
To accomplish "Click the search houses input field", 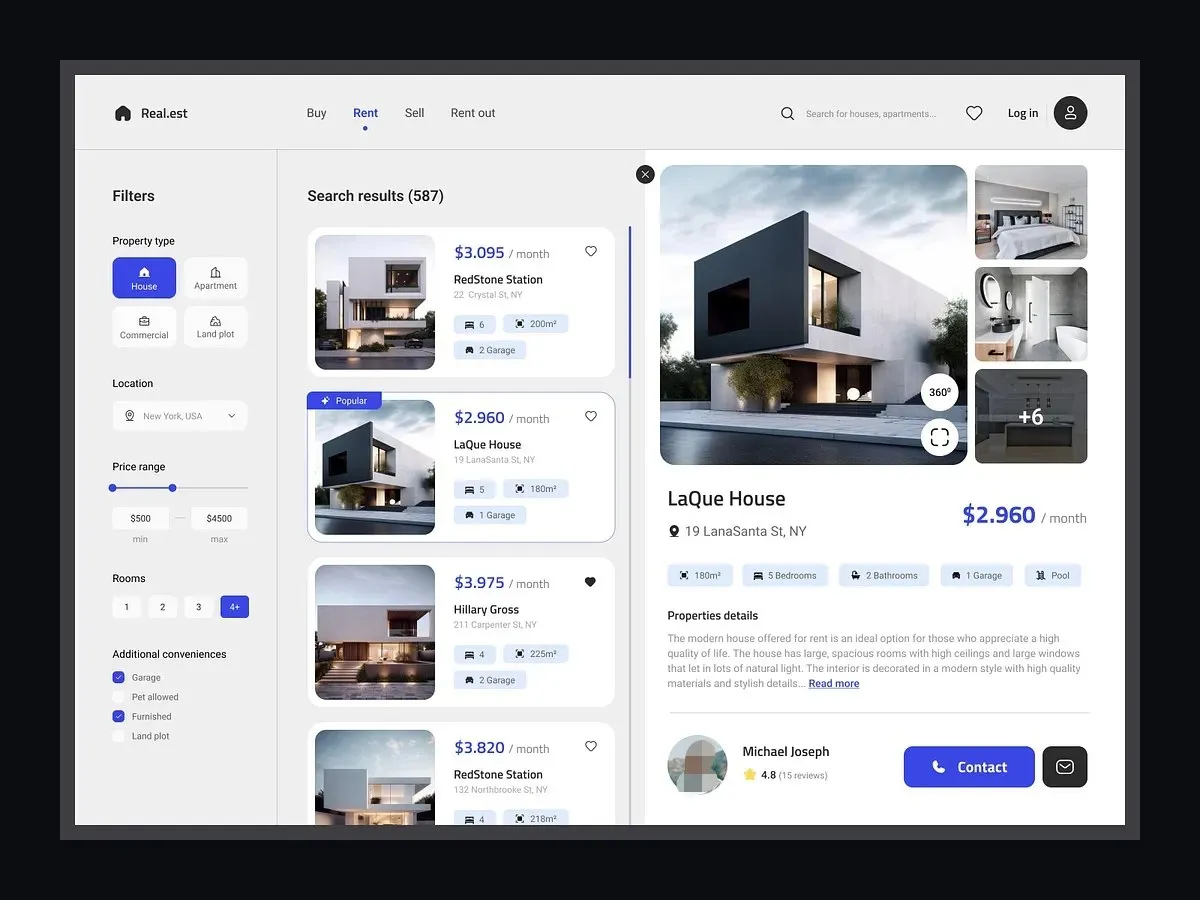I will [871, 114].
